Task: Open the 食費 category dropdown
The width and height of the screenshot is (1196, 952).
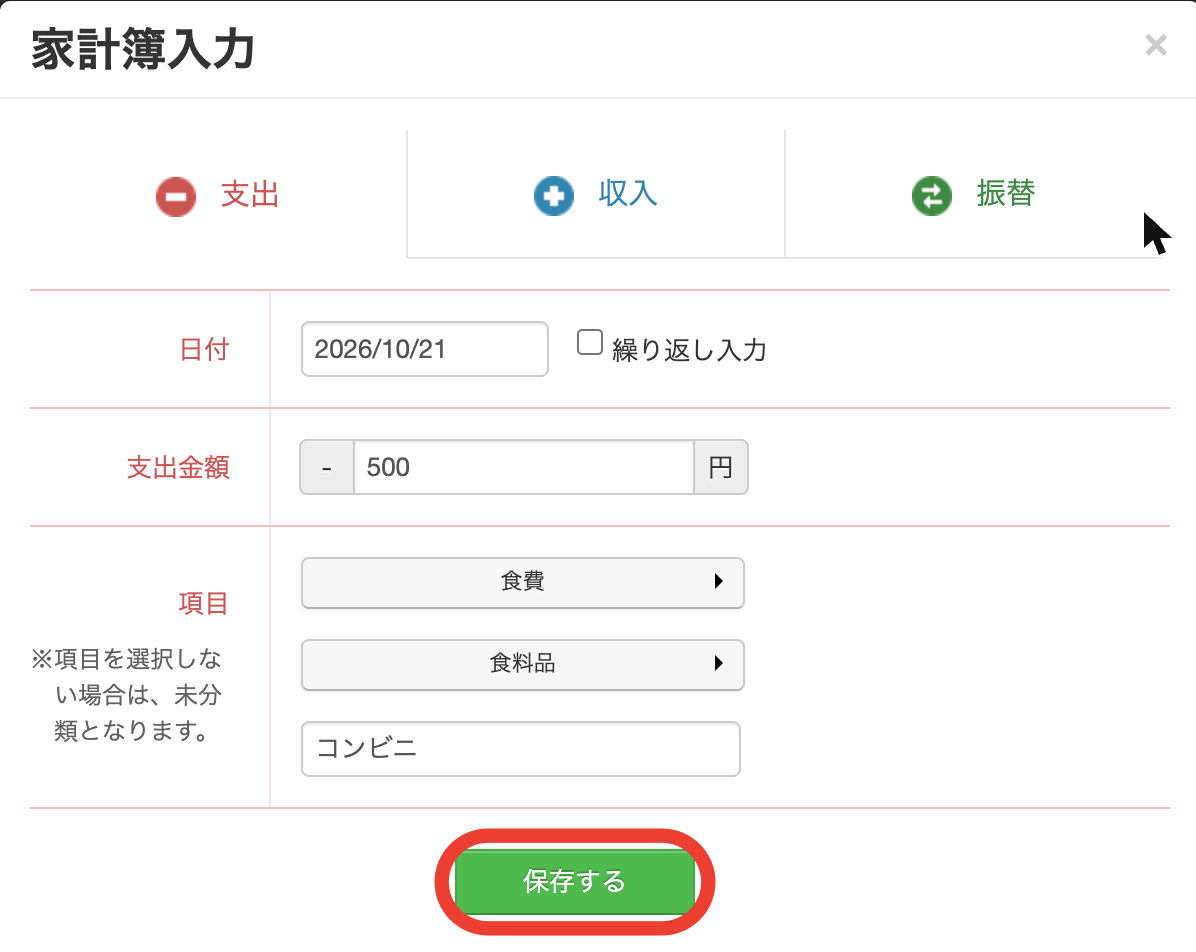Action: click(x=522, y=583)
